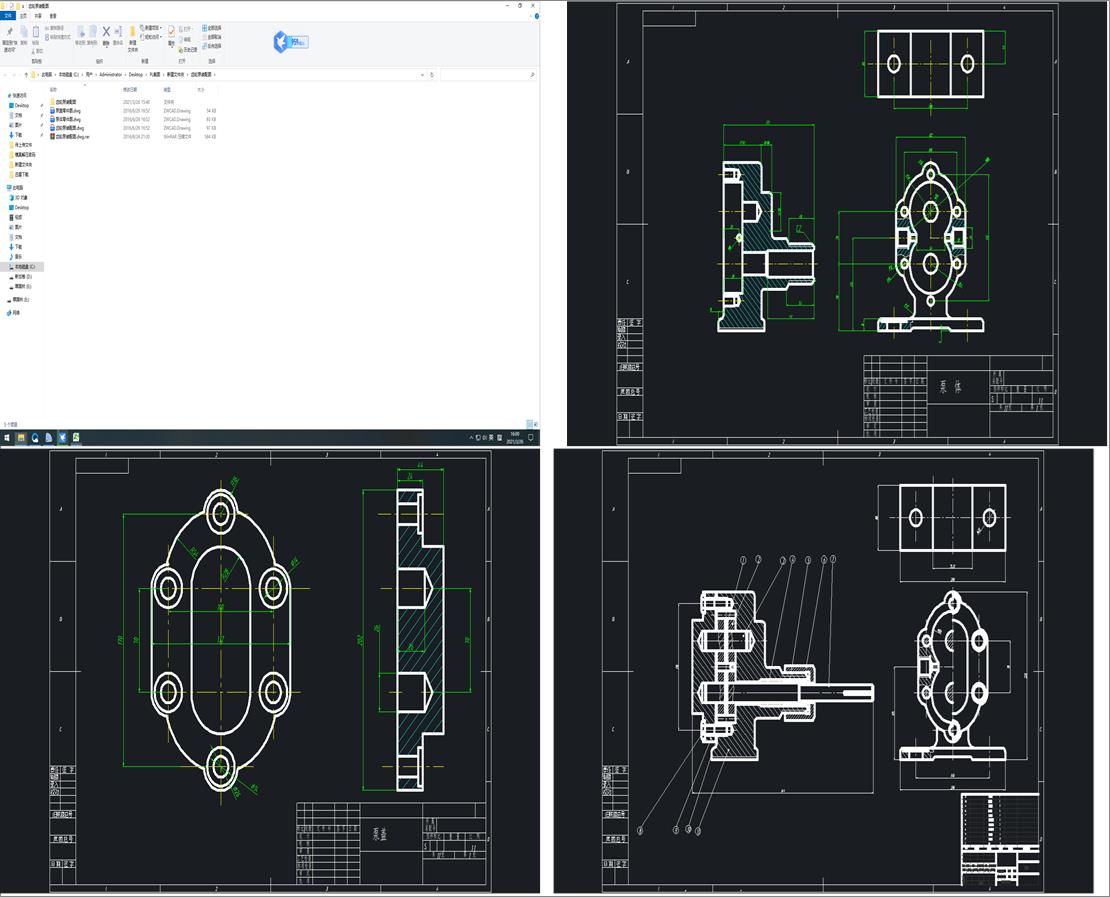The image size is (1110, 897).
Task: Open the taskbar clock and date
Action: pyautogui.click(x=515, y=438)
